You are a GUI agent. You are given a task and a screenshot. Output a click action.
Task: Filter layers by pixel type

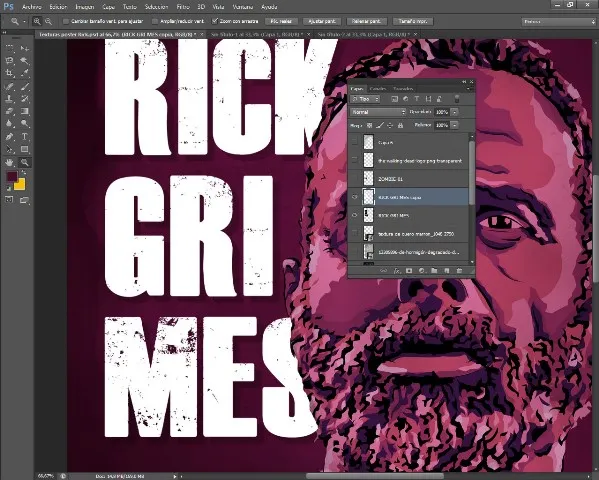(395, 99)
